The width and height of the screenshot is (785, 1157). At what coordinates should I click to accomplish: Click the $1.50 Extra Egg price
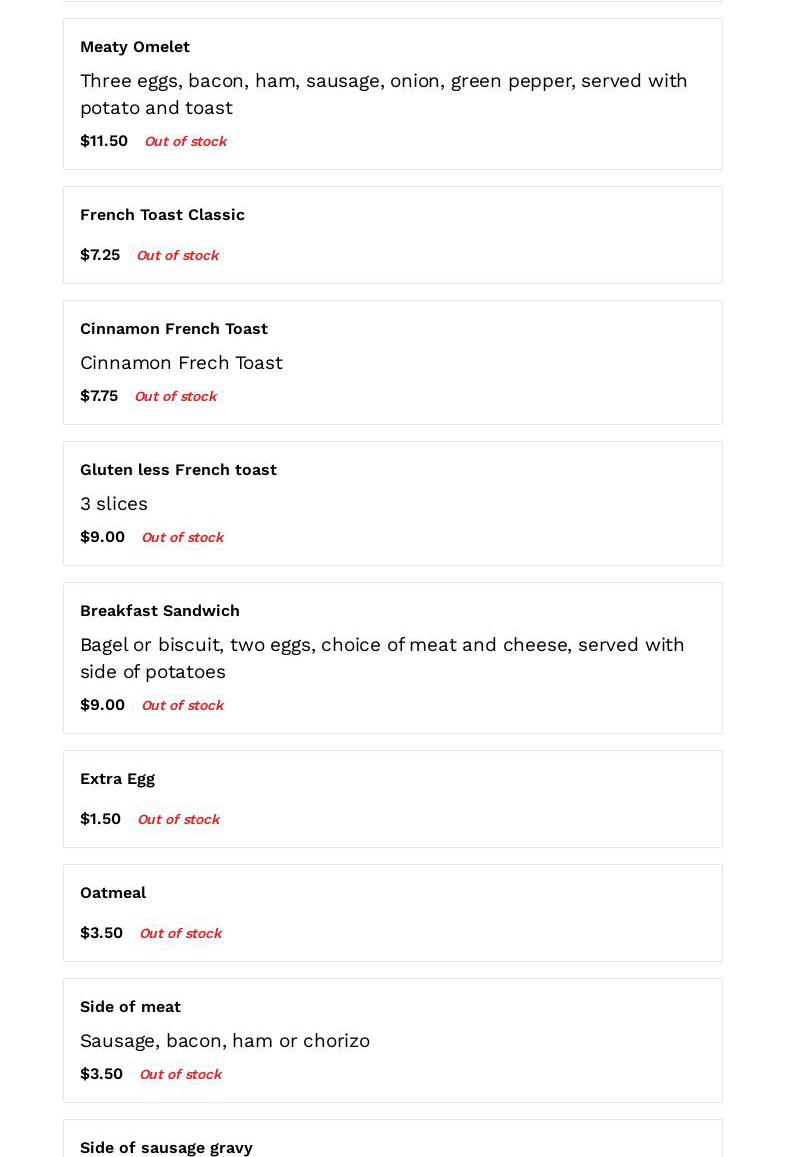coord(100,819)
